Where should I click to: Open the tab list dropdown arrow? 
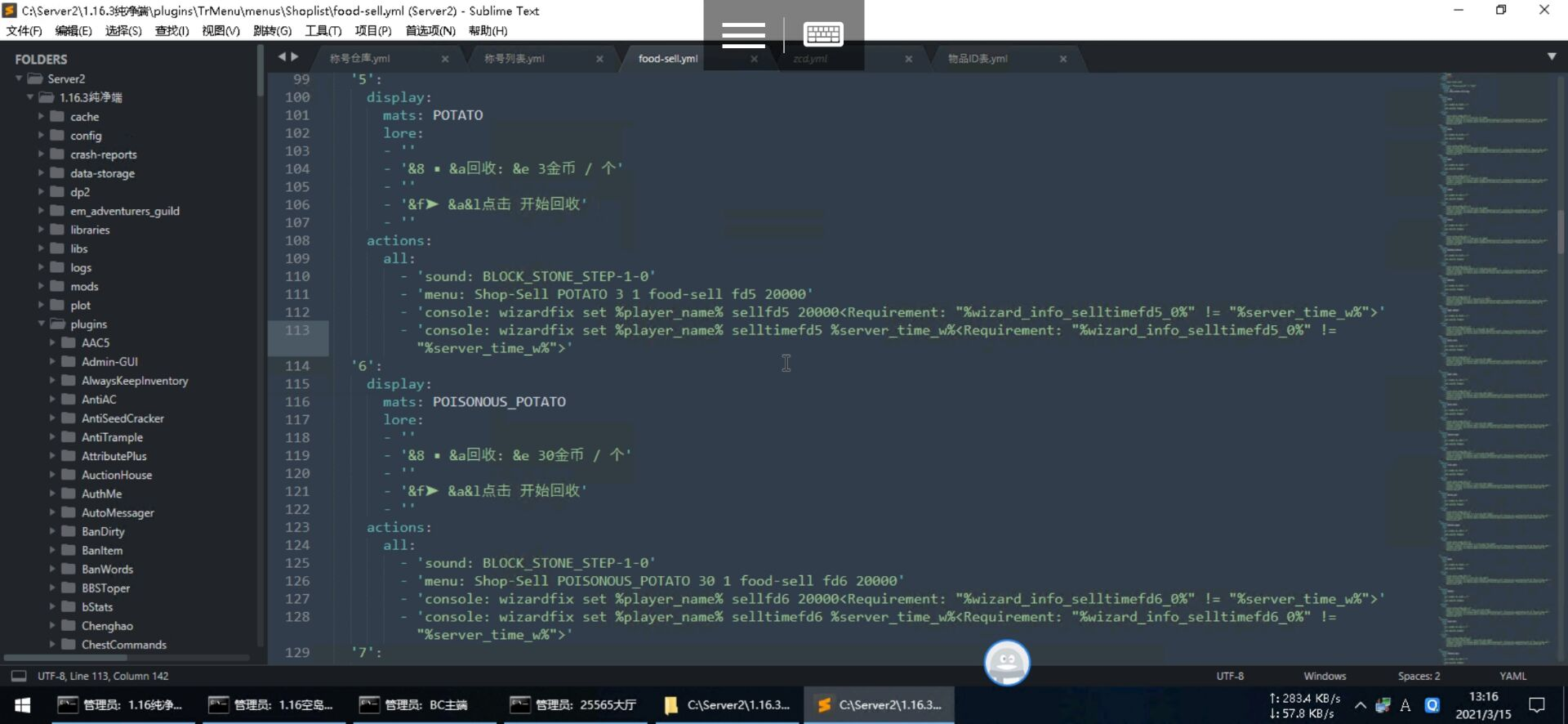pos(1551,56)
